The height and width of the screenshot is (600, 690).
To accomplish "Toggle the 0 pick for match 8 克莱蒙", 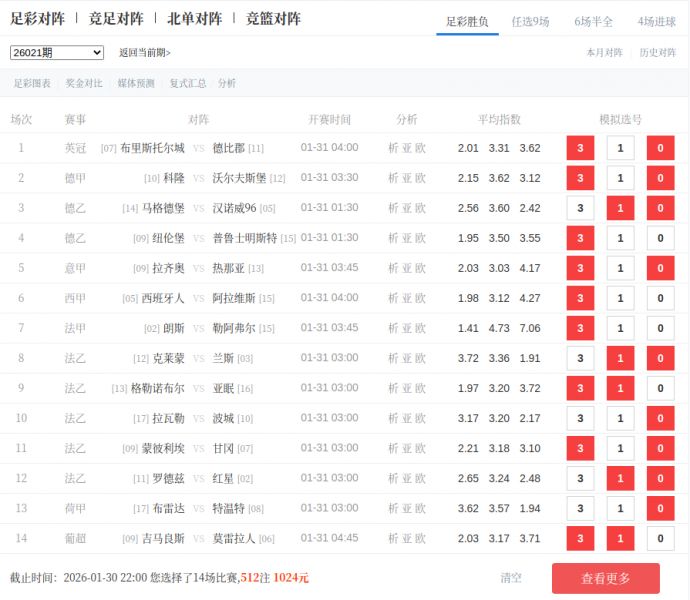I will 660,358.
